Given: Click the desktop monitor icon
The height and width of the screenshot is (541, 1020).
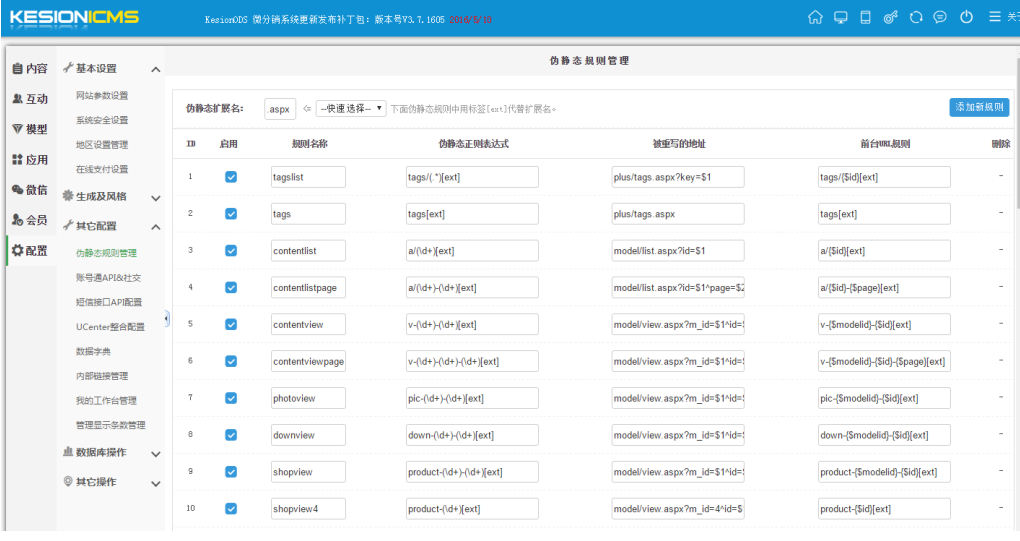Looking at the screenshot, I should 840,17.
